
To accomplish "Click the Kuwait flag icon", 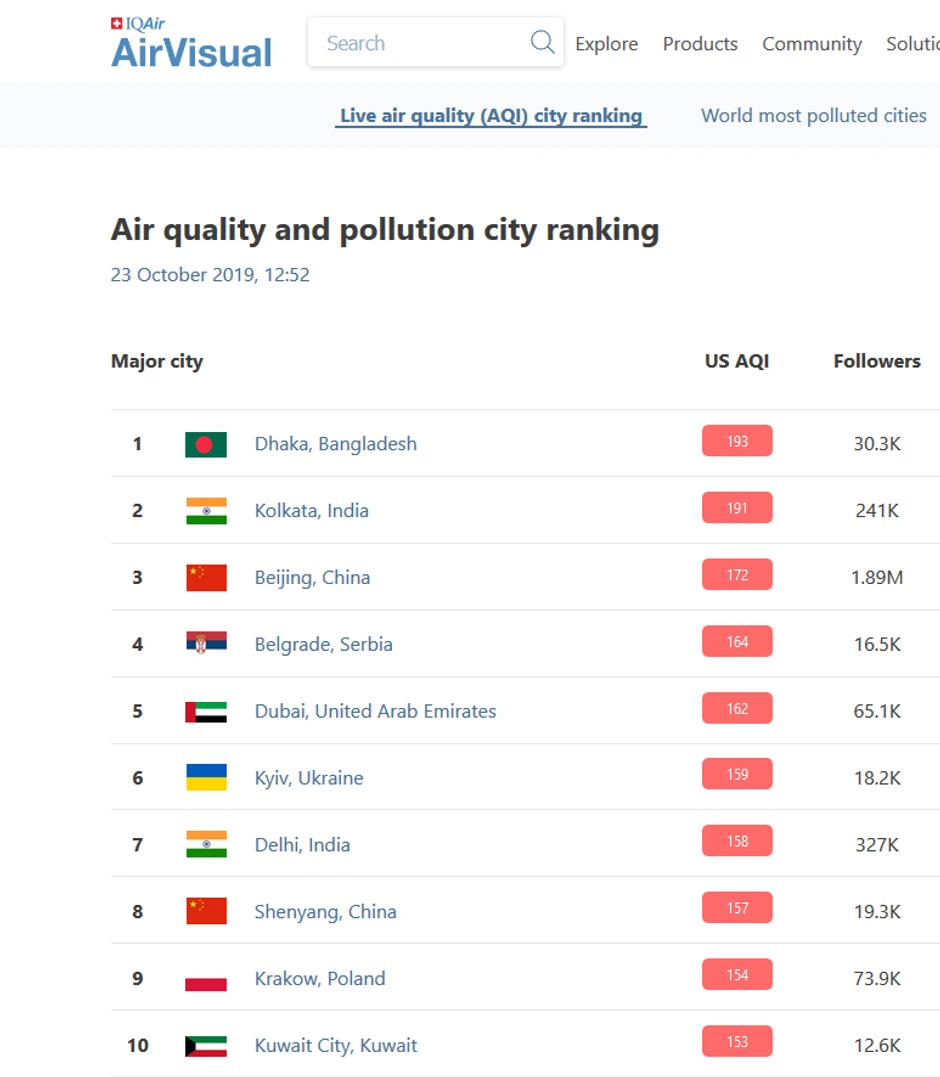I will [206, 1045].
